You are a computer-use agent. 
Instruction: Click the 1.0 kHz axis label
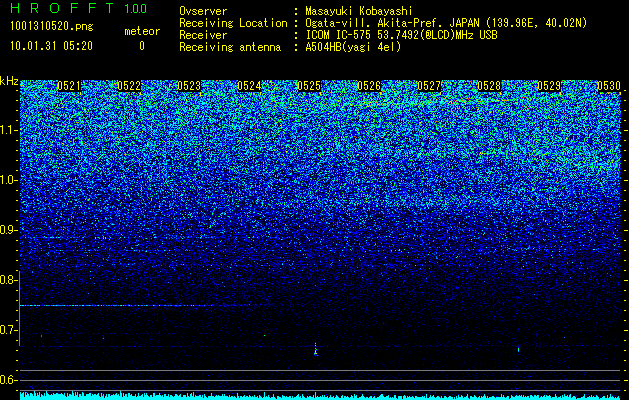point(9,180)
